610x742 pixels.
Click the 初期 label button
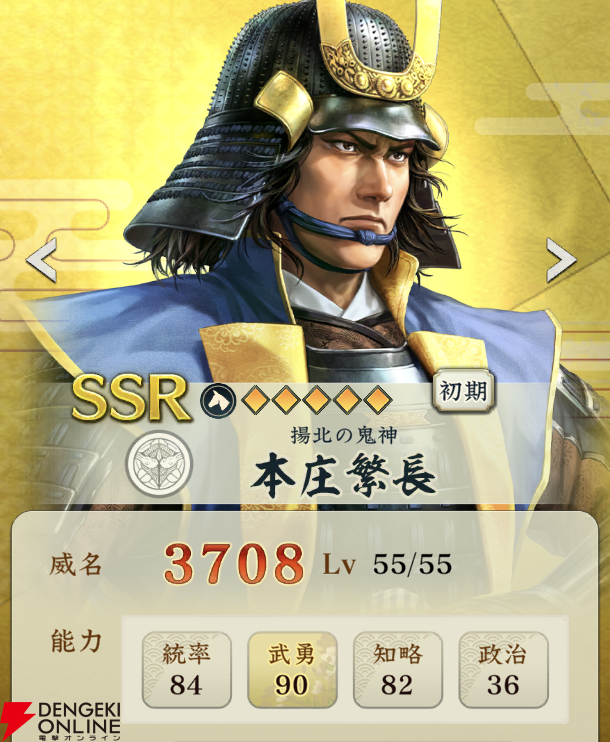coord(464,391)
